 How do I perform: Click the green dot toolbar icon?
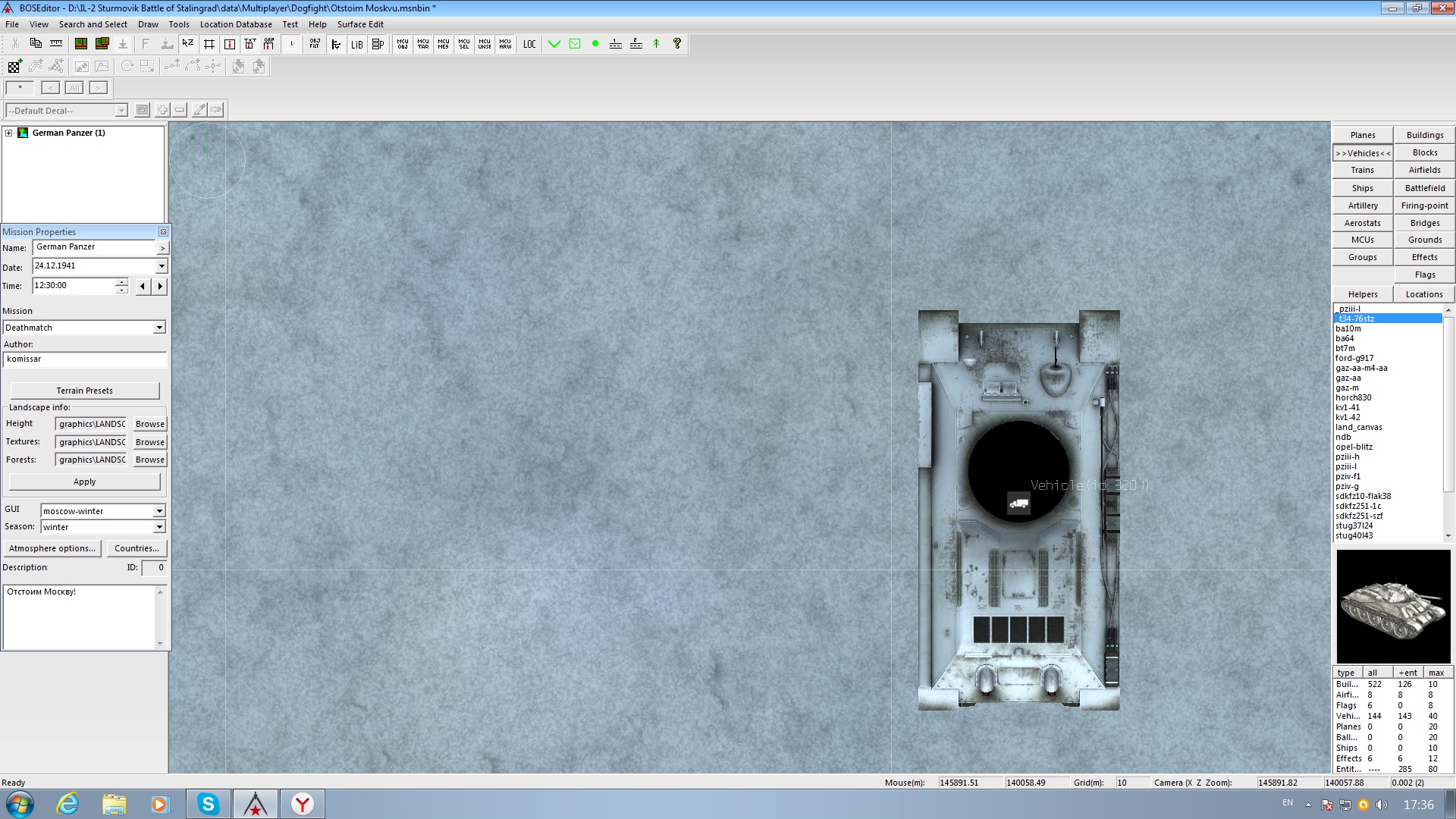coord(595,44)
